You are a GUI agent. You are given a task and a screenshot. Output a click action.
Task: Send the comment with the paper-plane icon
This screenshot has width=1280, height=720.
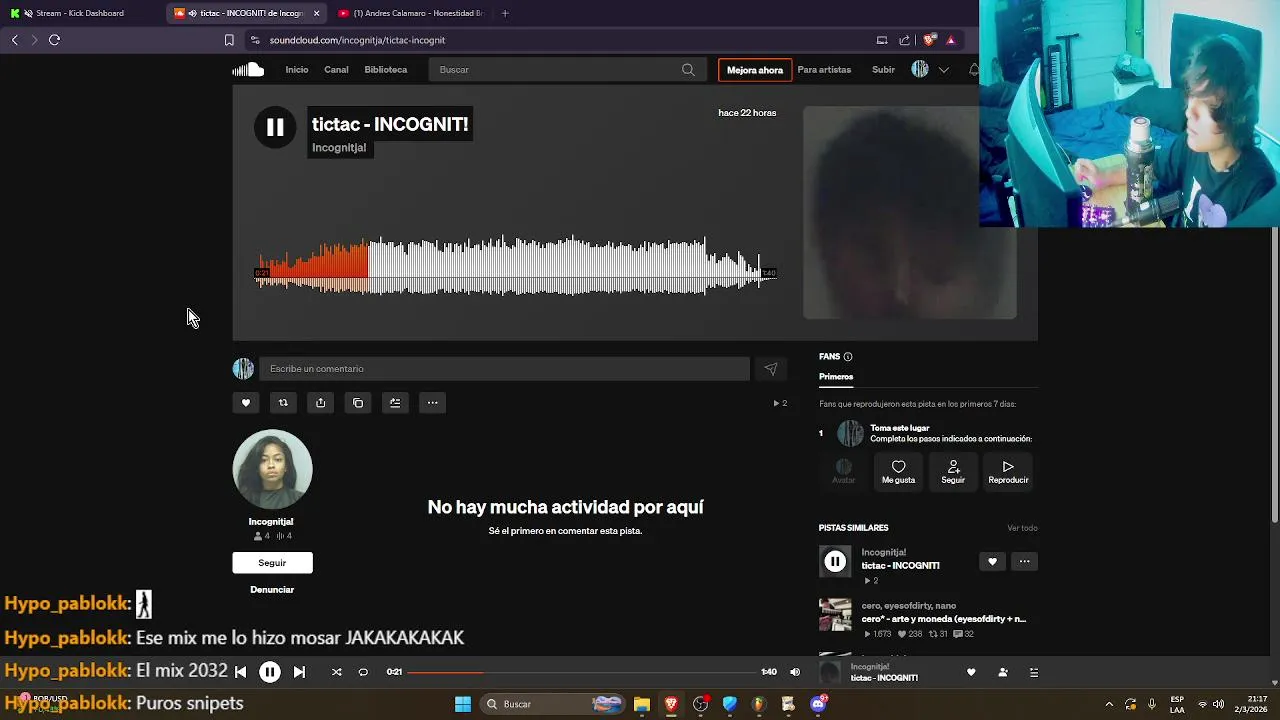[x=771, y=369]
